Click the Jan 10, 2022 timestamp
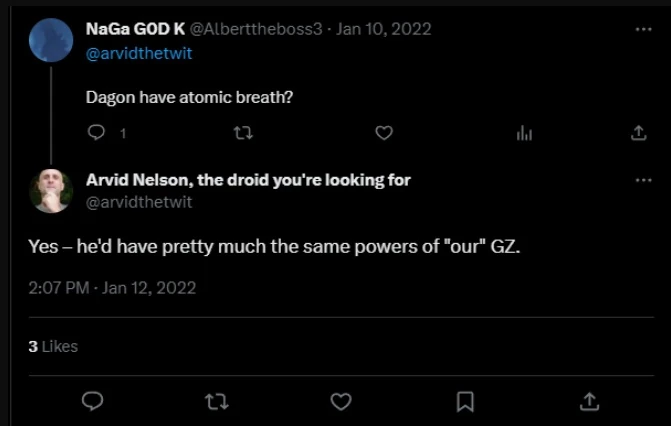 click(384, 29)
